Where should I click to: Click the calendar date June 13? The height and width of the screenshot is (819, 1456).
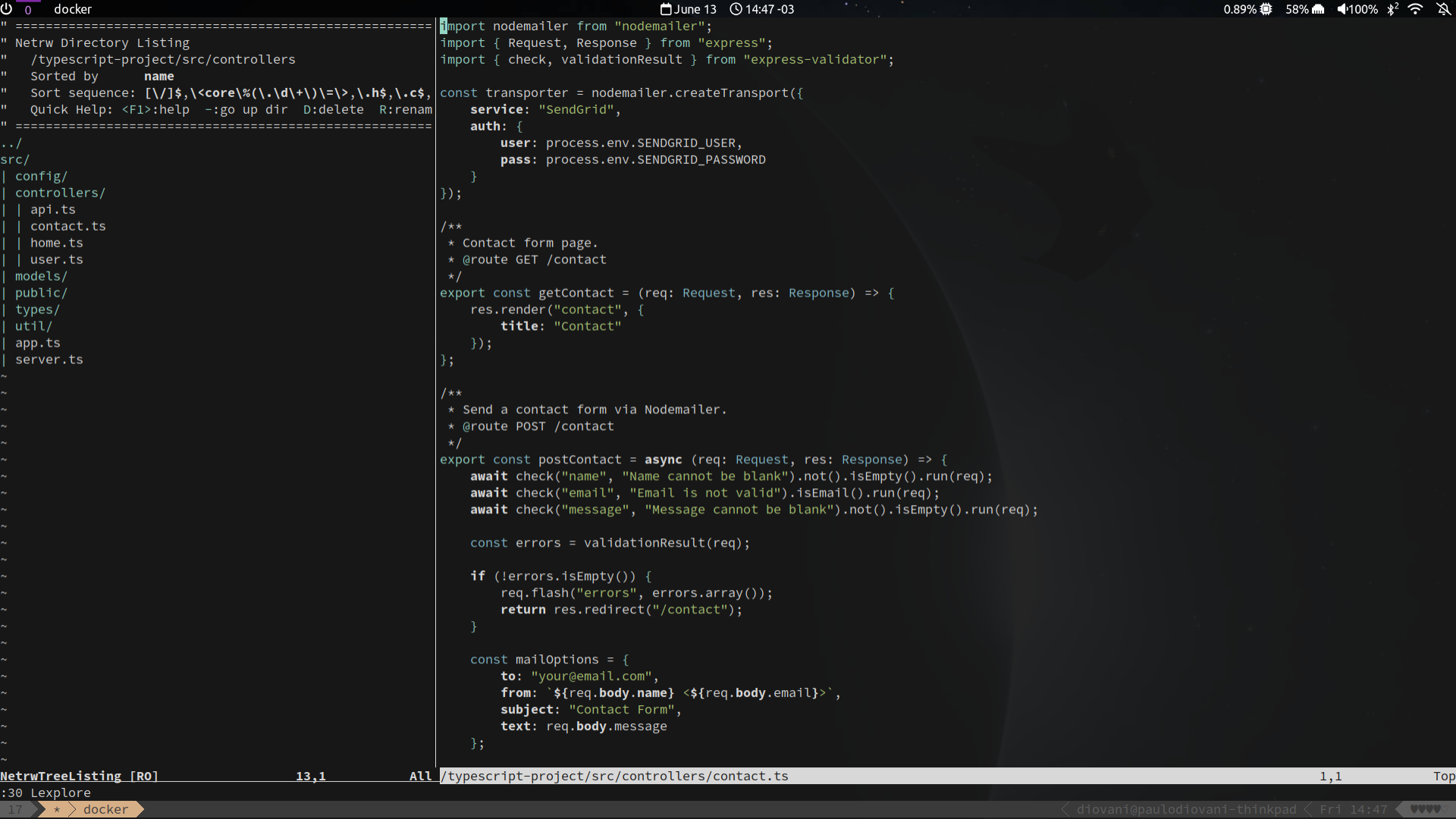688,9
